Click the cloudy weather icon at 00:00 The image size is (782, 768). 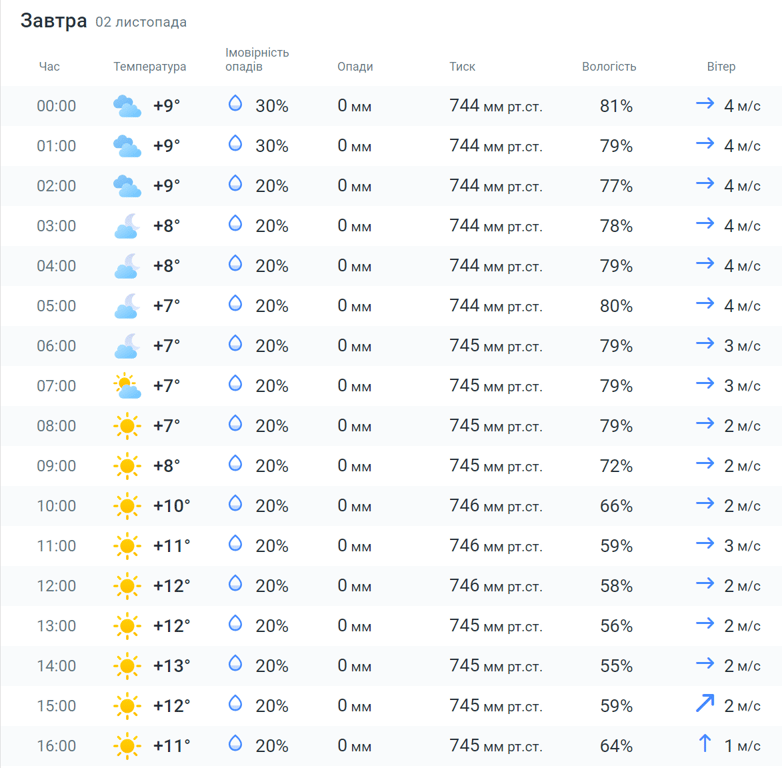126,106
